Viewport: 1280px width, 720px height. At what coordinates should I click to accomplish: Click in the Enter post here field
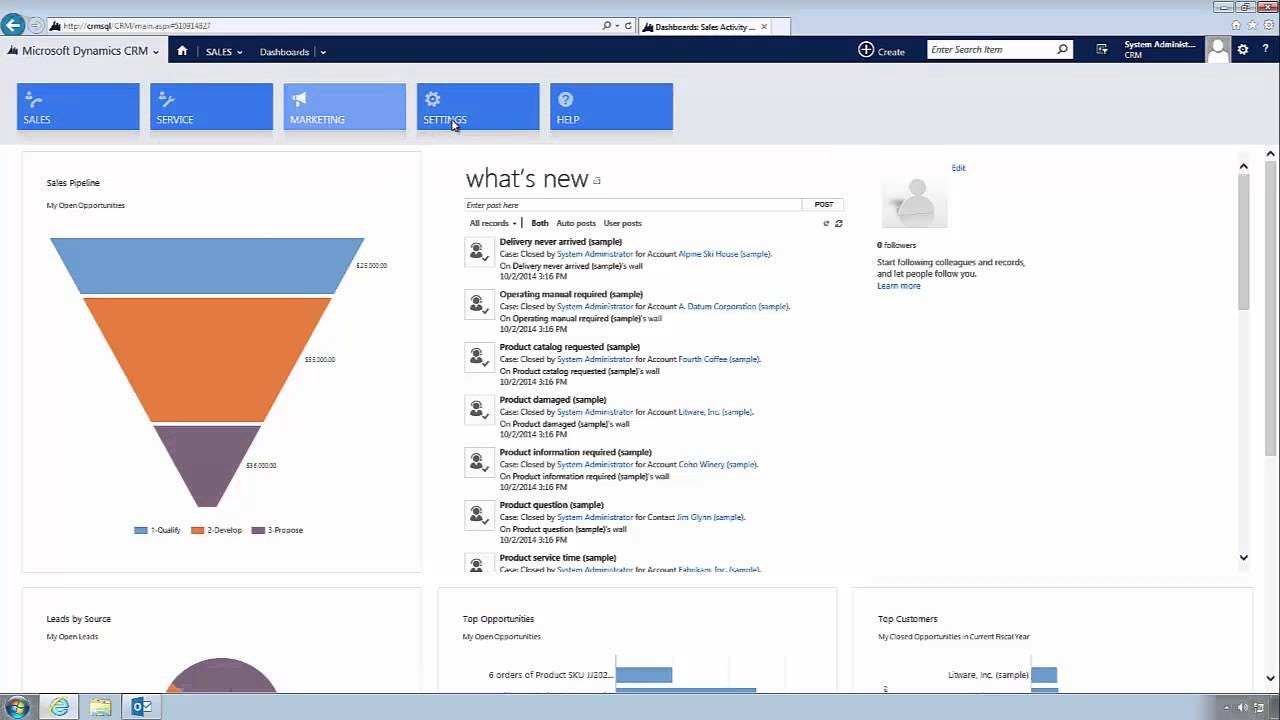click(633, 205)
